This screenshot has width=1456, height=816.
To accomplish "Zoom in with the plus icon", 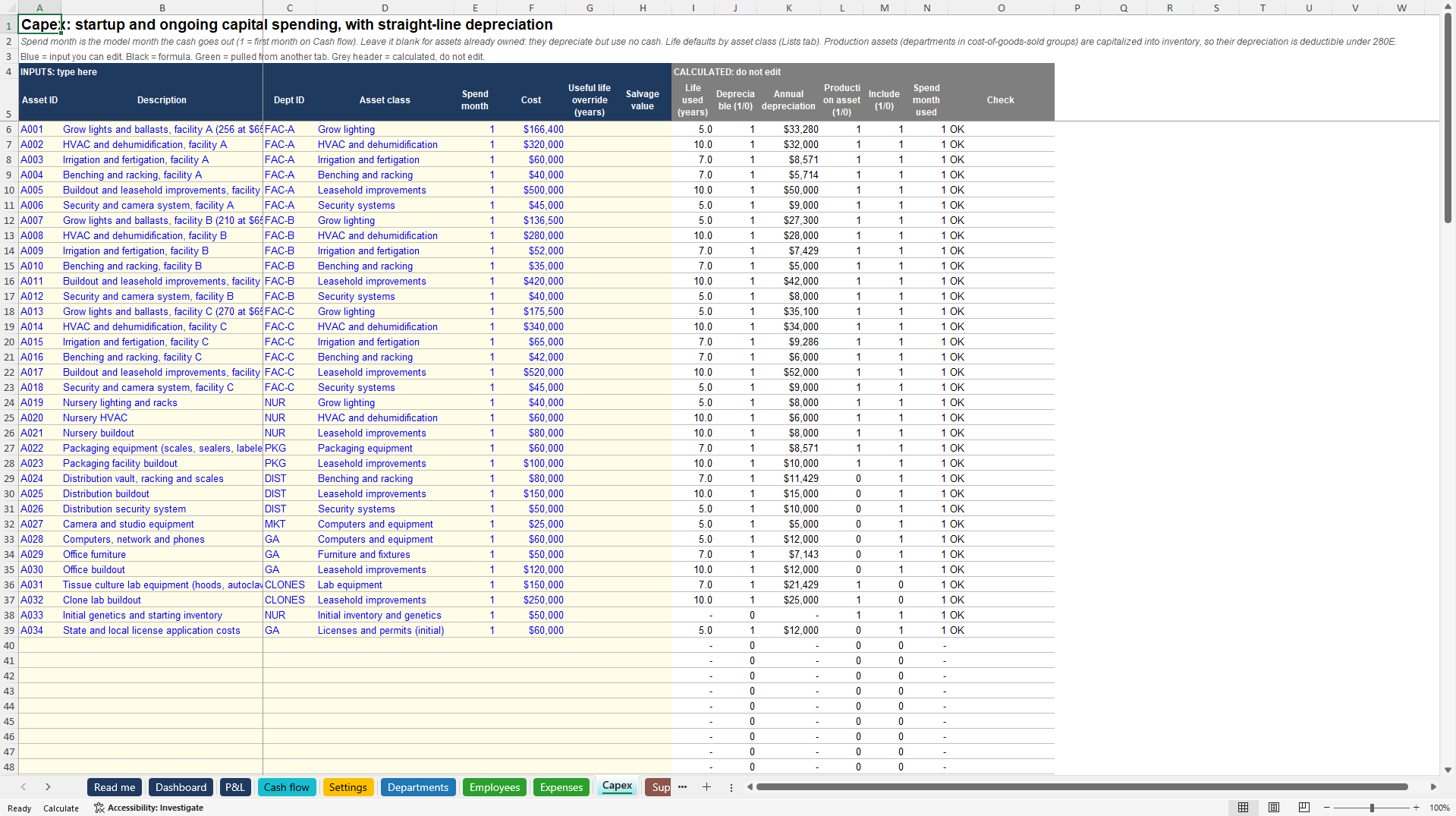I will click(1416, 808).
